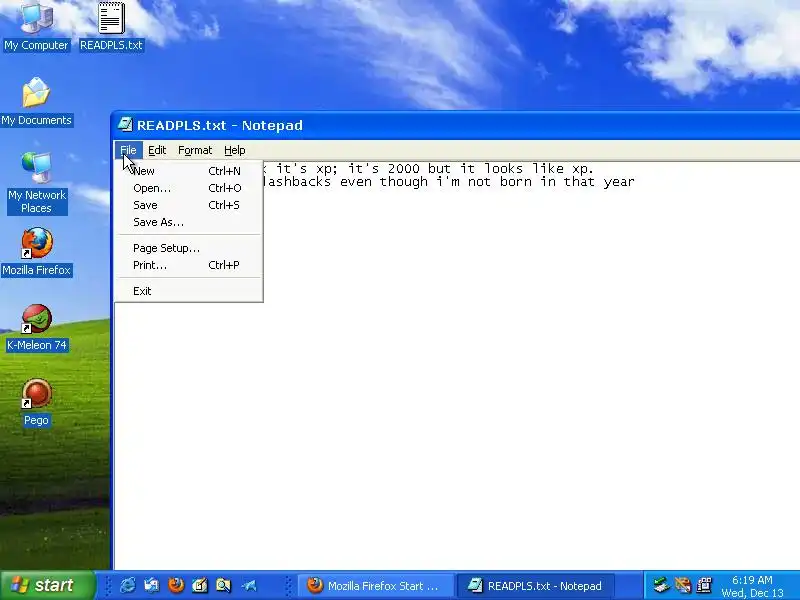Select Exit from the File menu
This screenshot has height=600, width=800.
(x=189, y=291)
